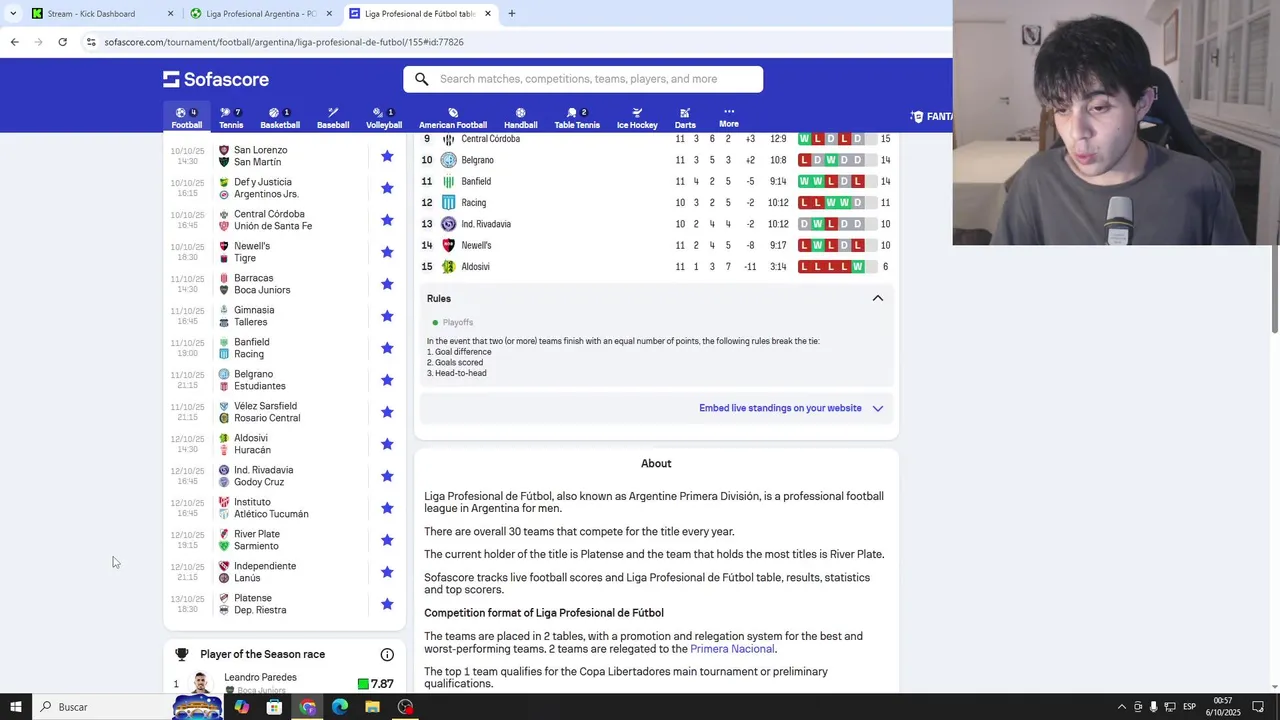This screenshot has height=720, width=1280.
Task: Open File Explorer from the taskbar
Action: click(372, 707)
